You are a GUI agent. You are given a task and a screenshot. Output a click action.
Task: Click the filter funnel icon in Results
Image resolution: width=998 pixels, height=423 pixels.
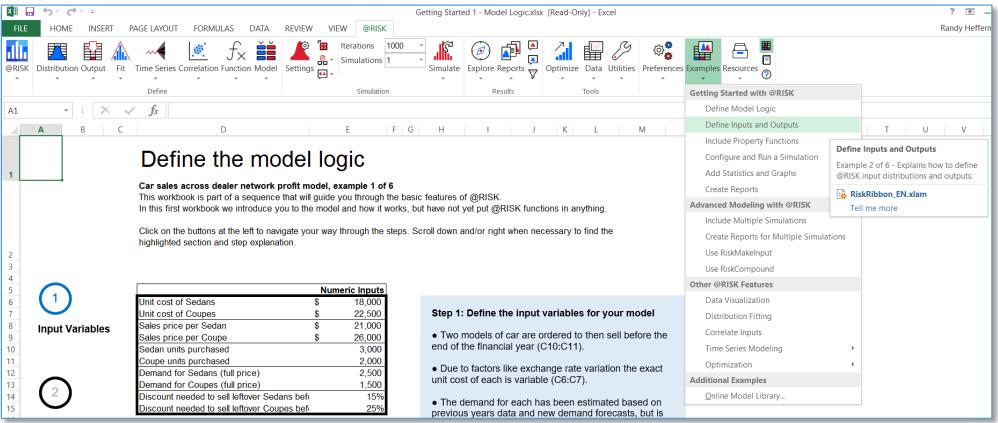pyautogui.click(x=533, y=74)
